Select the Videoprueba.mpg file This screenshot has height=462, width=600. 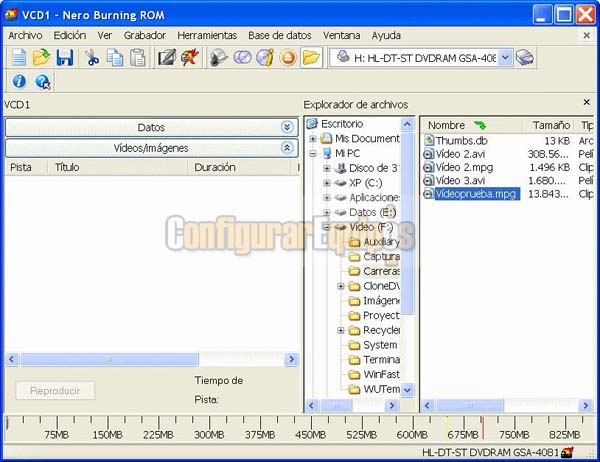pos(476,194)
